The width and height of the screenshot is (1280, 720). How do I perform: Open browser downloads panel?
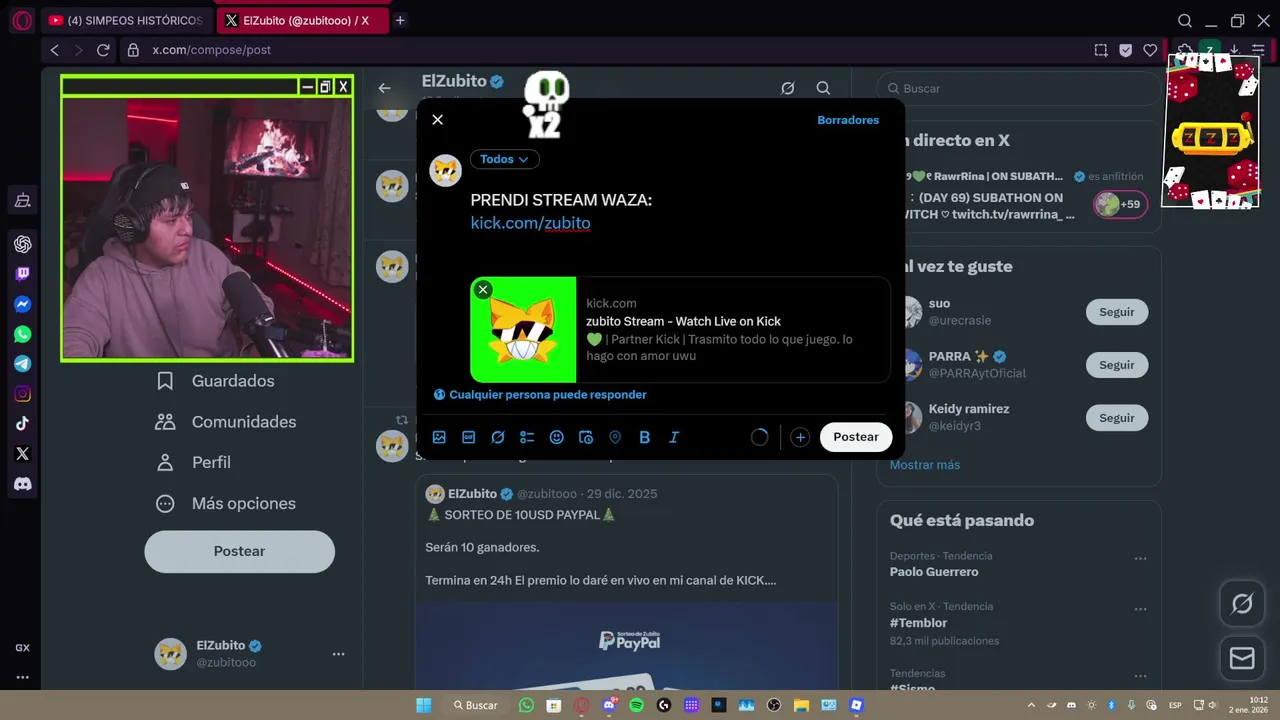tap(1234, 50)
